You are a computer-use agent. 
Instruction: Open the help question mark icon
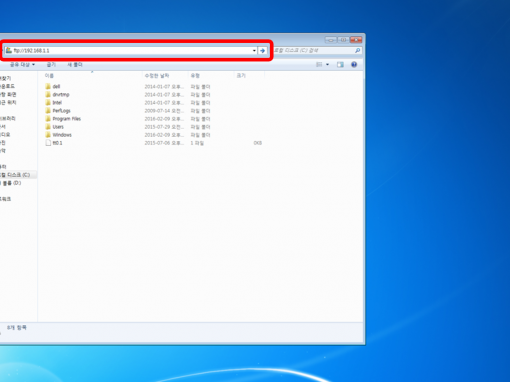click(354, 64)
